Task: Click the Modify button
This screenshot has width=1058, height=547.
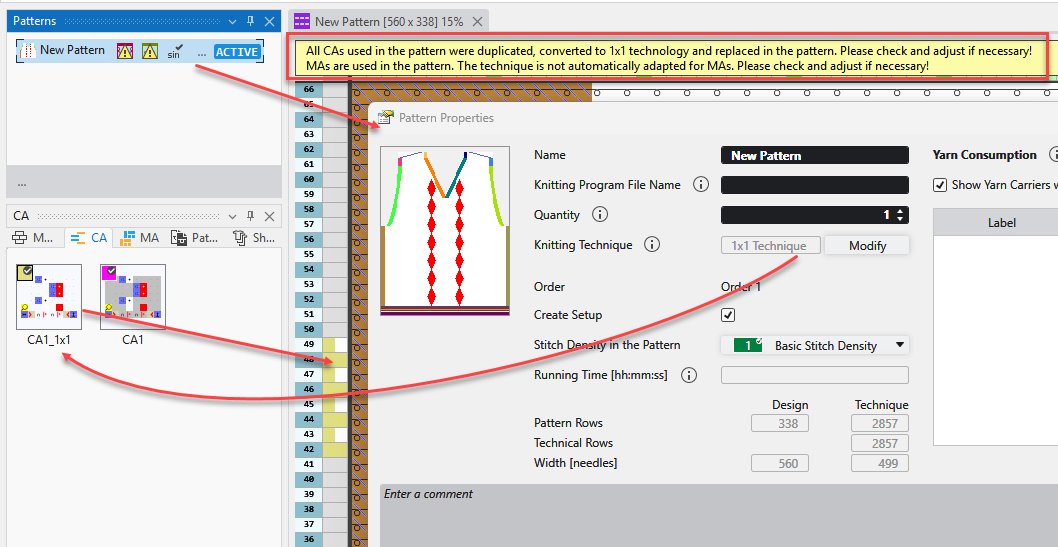Action: [x=866, y=245]
